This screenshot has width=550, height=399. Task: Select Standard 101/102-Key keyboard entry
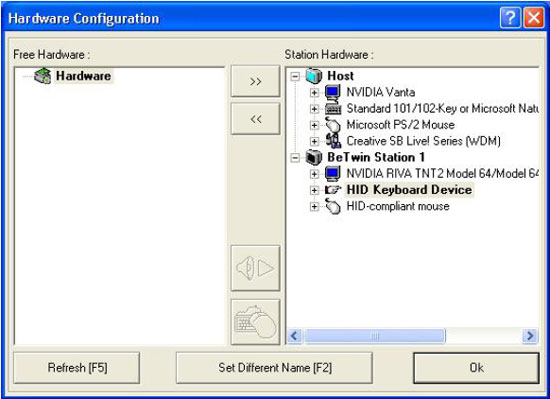click(x=442, y=109)
